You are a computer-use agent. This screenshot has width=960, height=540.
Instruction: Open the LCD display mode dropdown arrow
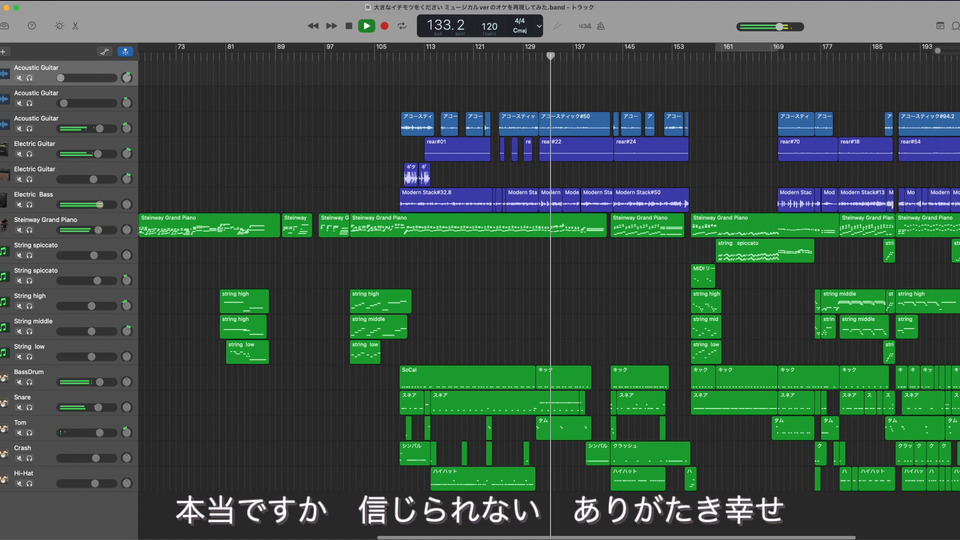539,26
